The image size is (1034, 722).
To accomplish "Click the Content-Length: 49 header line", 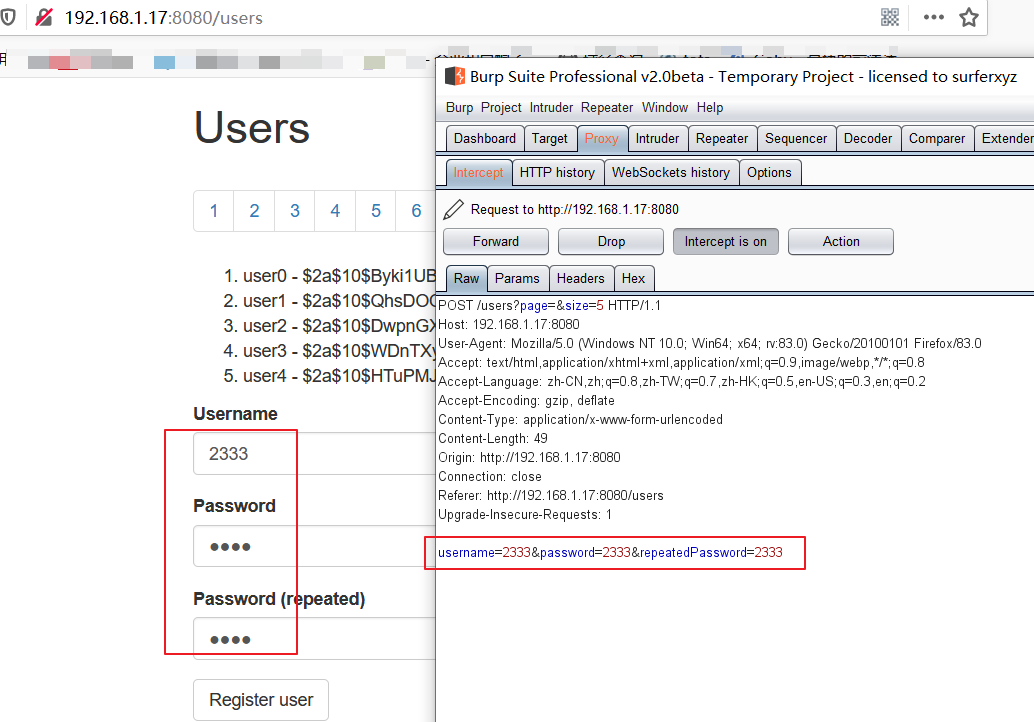I will coord(493,438).
